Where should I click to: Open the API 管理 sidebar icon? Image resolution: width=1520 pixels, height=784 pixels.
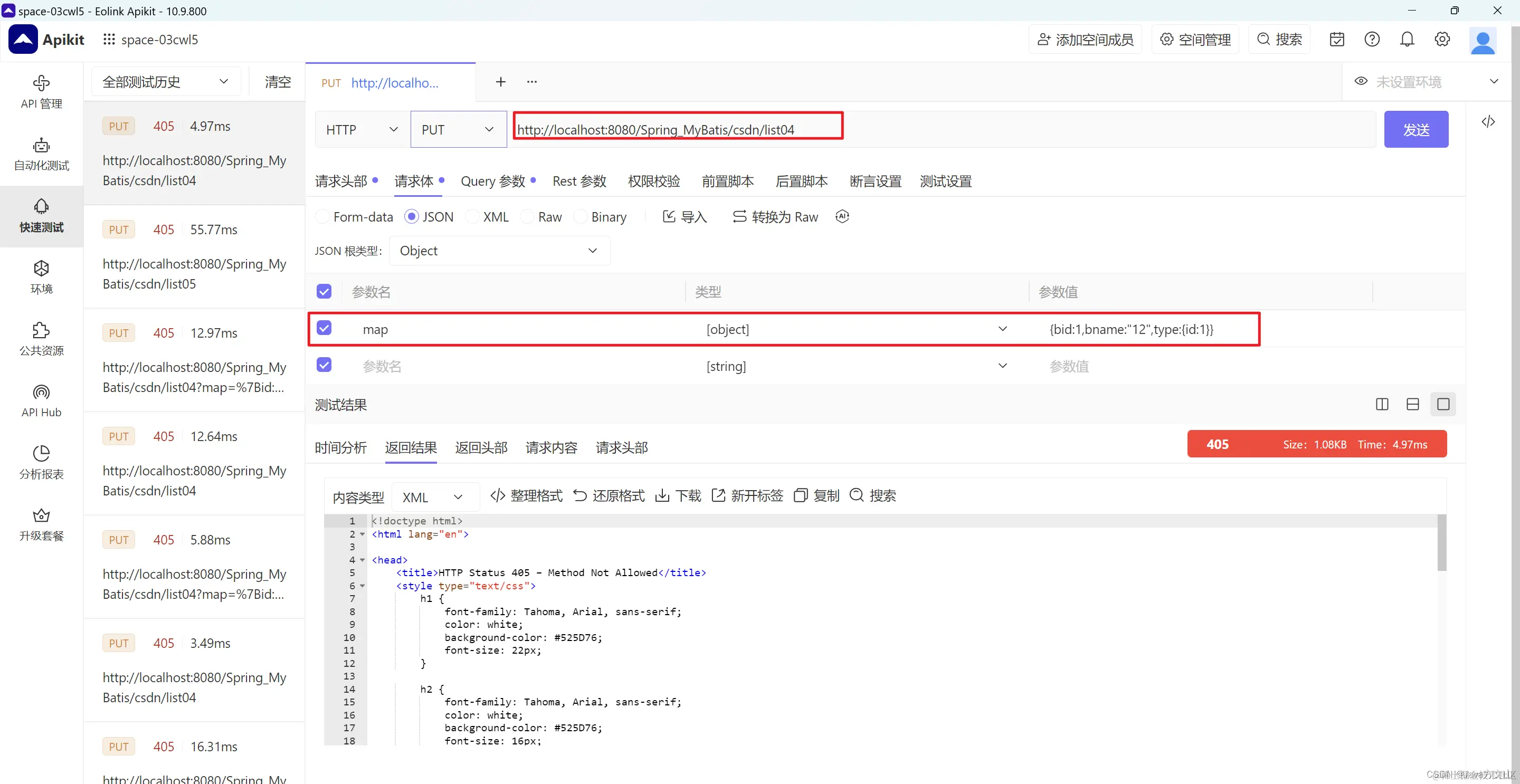tap(41, 83)
